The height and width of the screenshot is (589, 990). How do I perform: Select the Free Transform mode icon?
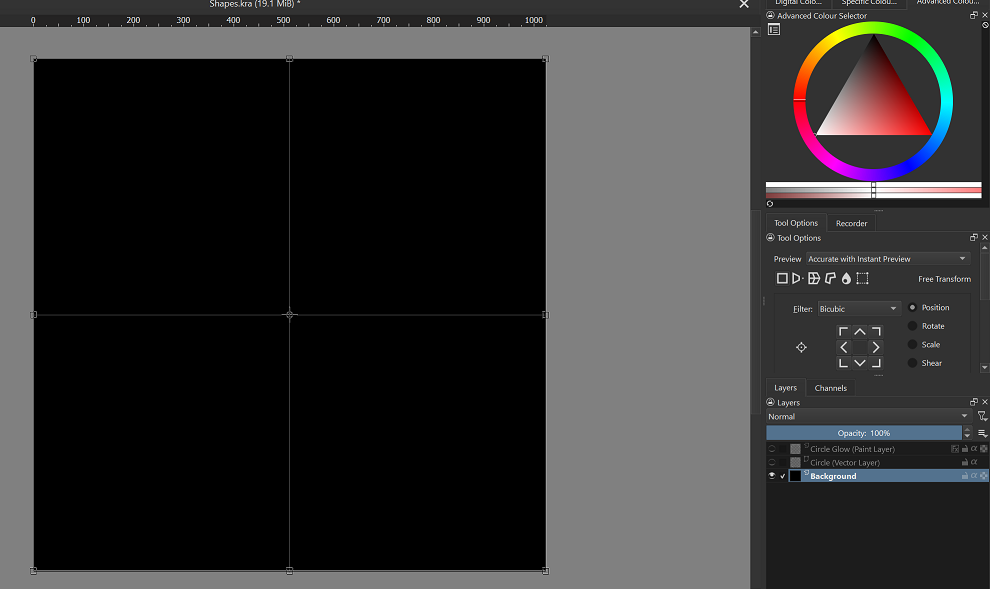[782, 278]
